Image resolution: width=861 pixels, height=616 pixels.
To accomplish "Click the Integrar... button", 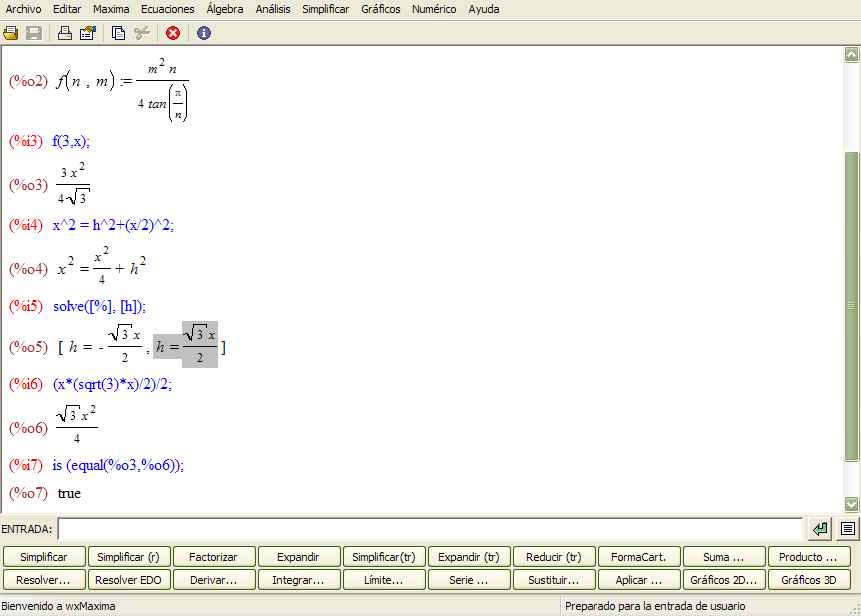I will pyautogui.click(x=298, y=580).
